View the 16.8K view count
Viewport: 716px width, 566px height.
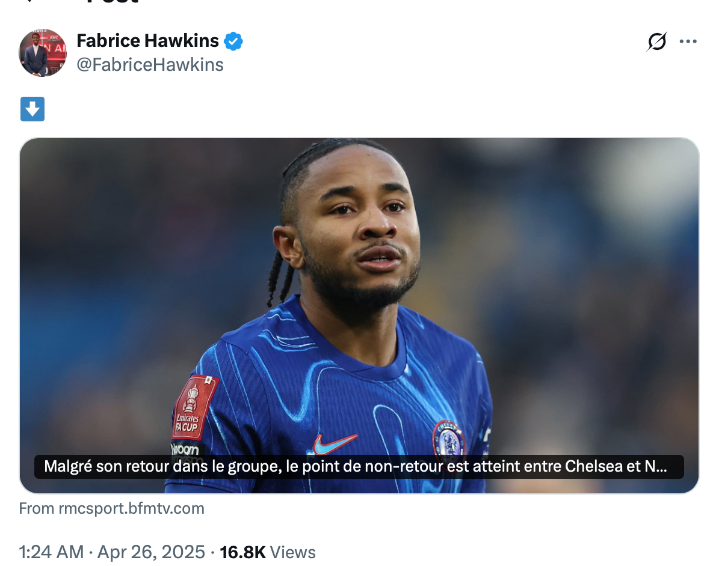[242, 552]
